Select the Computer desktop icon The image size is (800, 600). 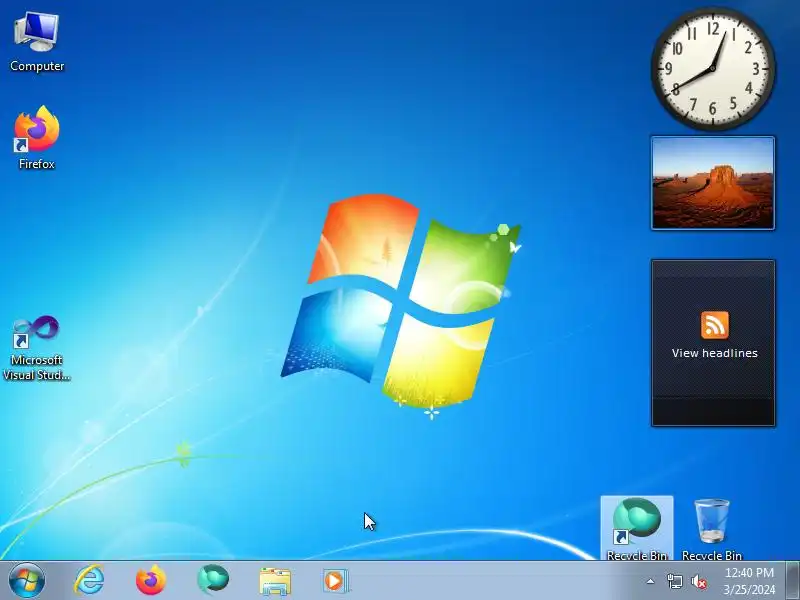point(37,43)
